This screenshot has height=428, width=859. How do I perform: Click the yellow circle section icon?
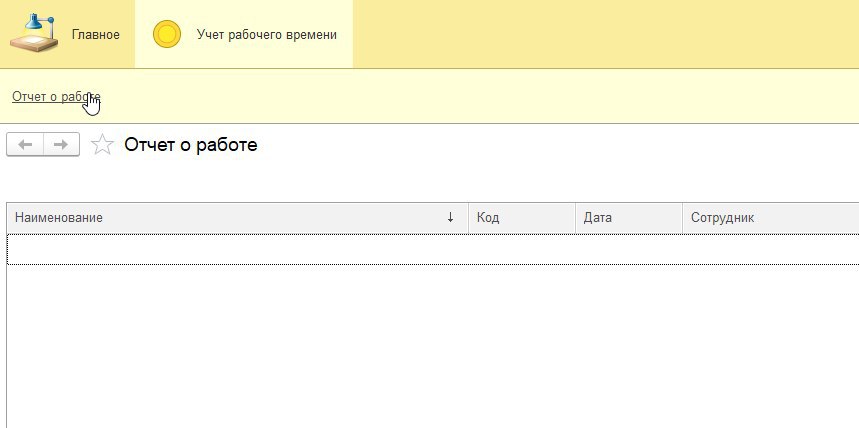pos(167,34)
